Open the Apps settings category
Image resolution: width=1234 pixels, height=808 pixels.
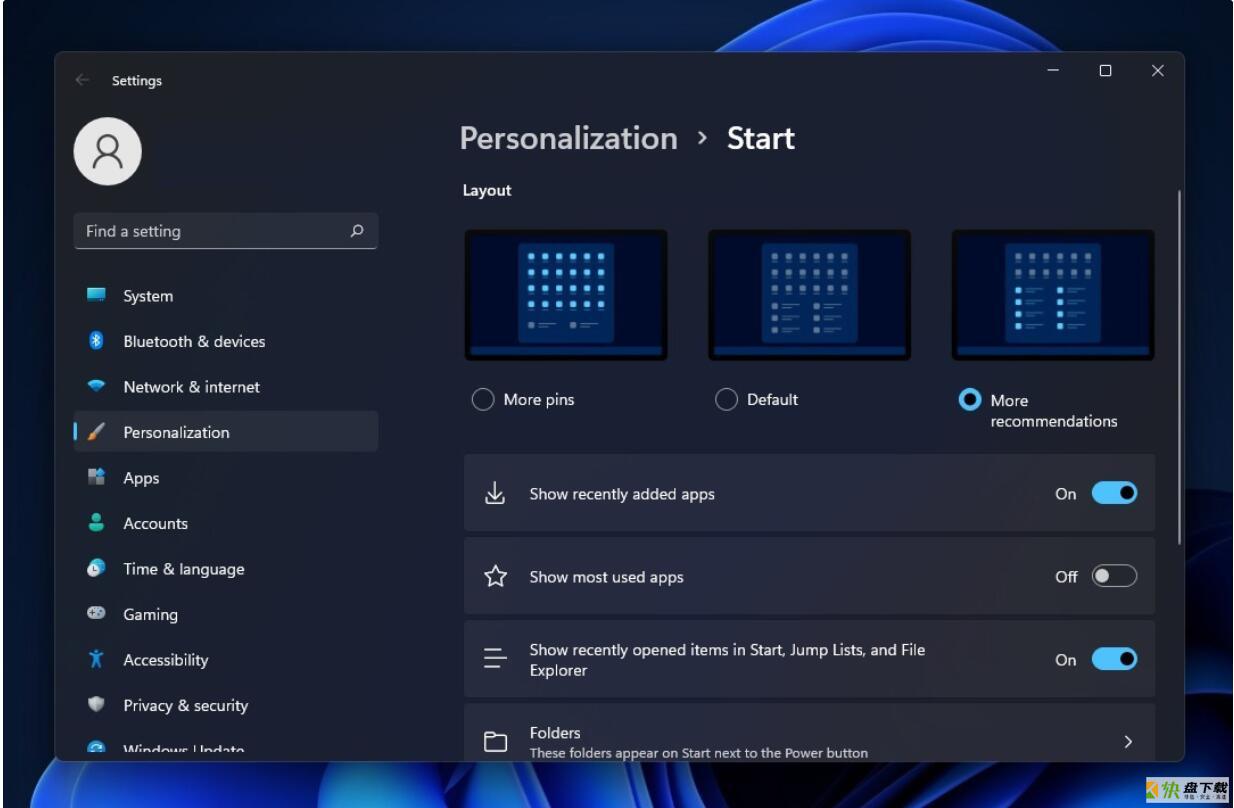pos(226,478)
